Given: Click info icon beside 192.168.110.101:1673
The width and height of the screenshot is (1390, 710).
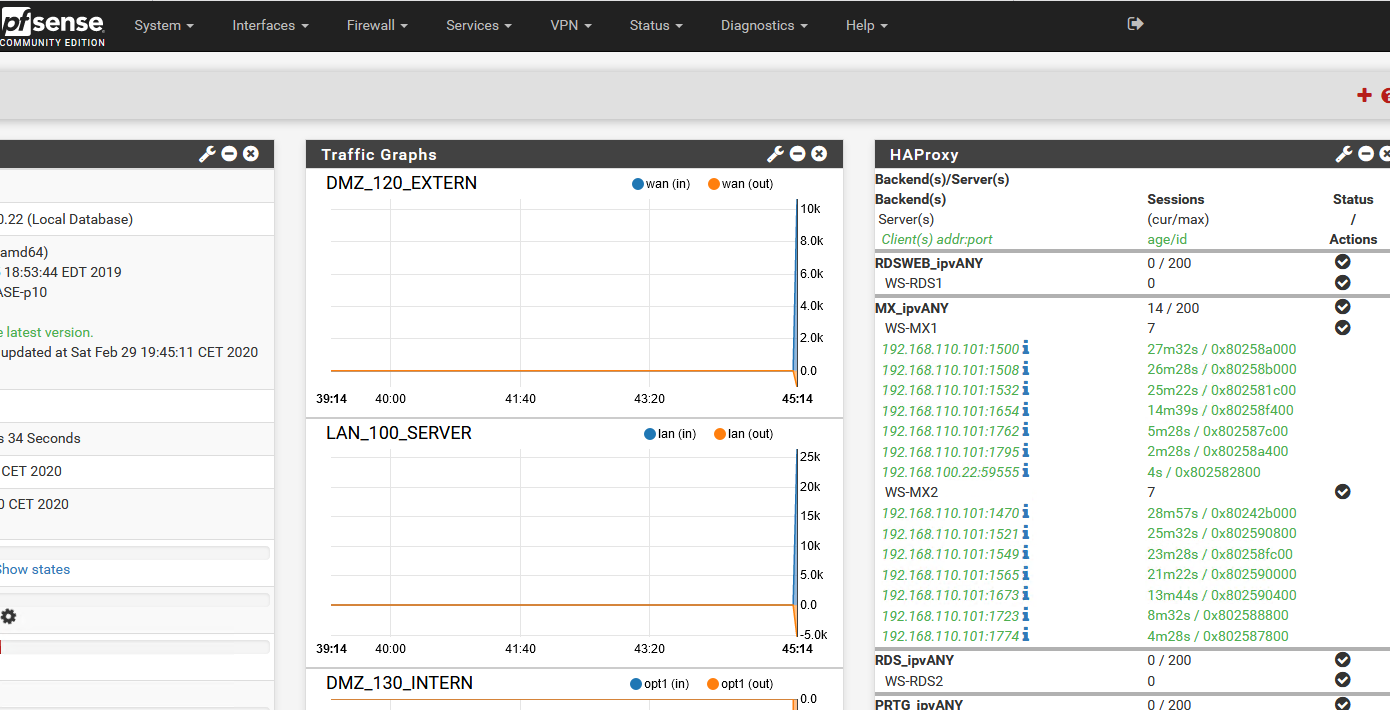Looking at the screenshot, I should click(x=1025, y=594).
